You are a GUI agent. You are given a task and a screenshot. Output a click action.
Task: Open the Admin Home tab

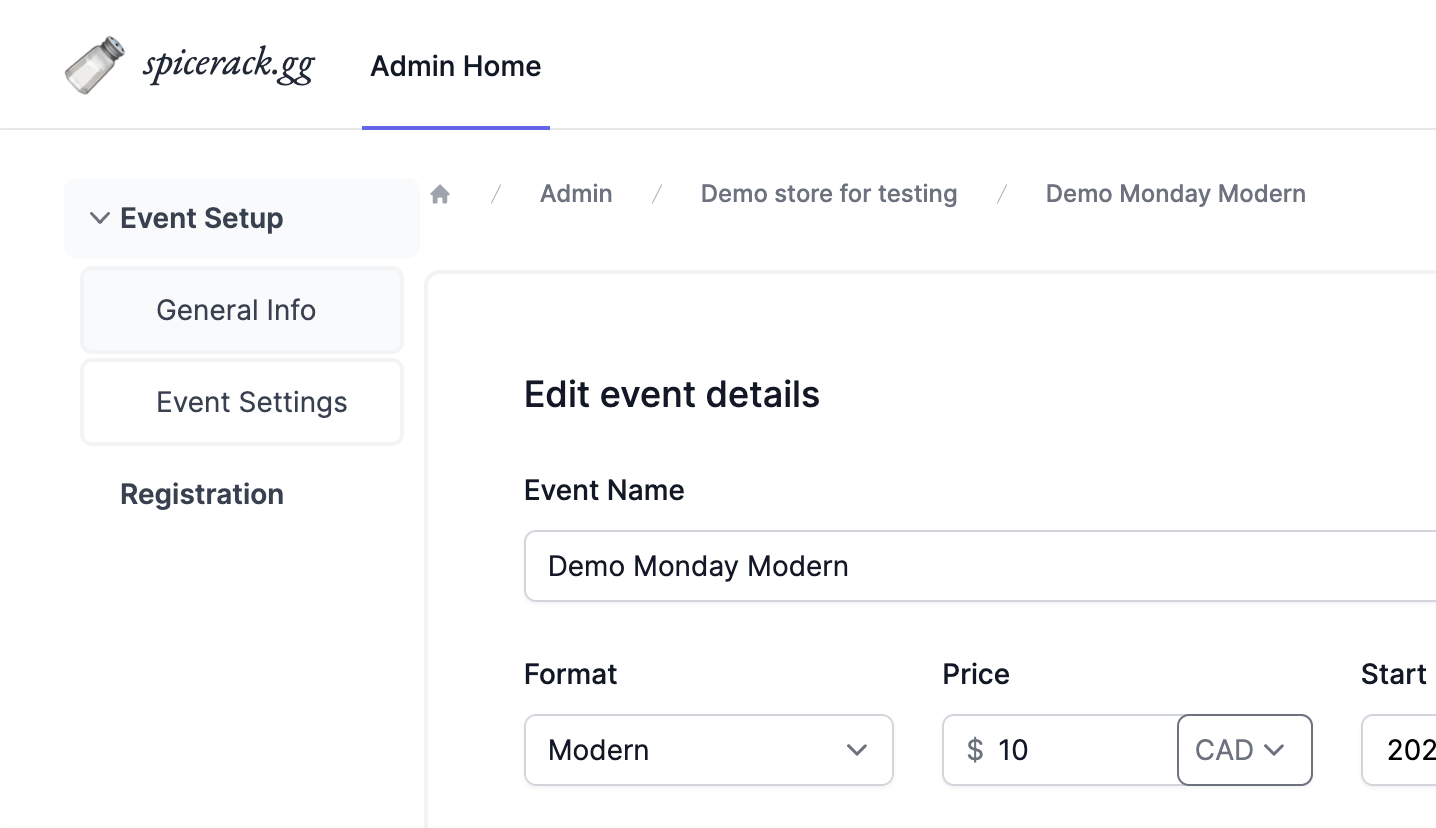coord(455,67)
